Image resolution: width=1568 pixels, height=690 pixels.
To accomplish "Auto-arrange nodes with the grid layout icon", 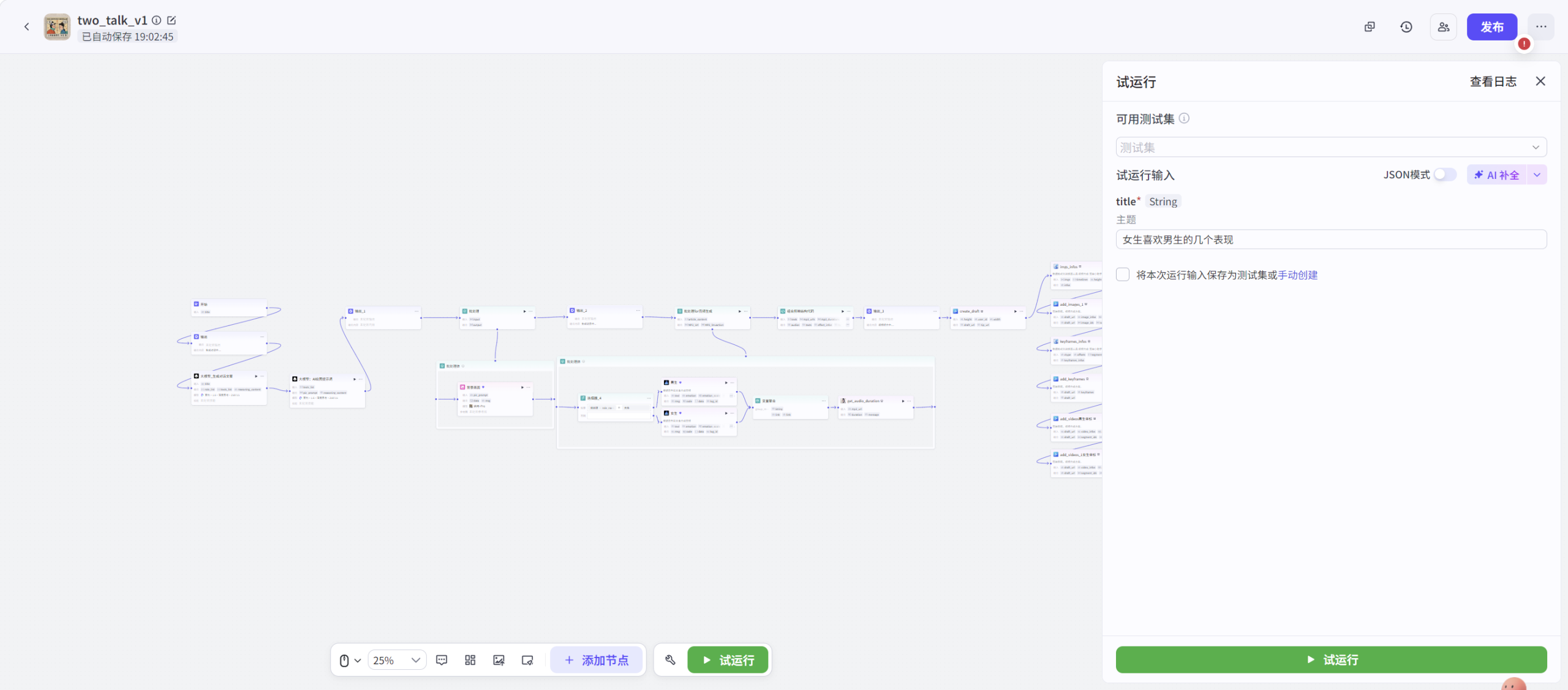I will [470, 660].
